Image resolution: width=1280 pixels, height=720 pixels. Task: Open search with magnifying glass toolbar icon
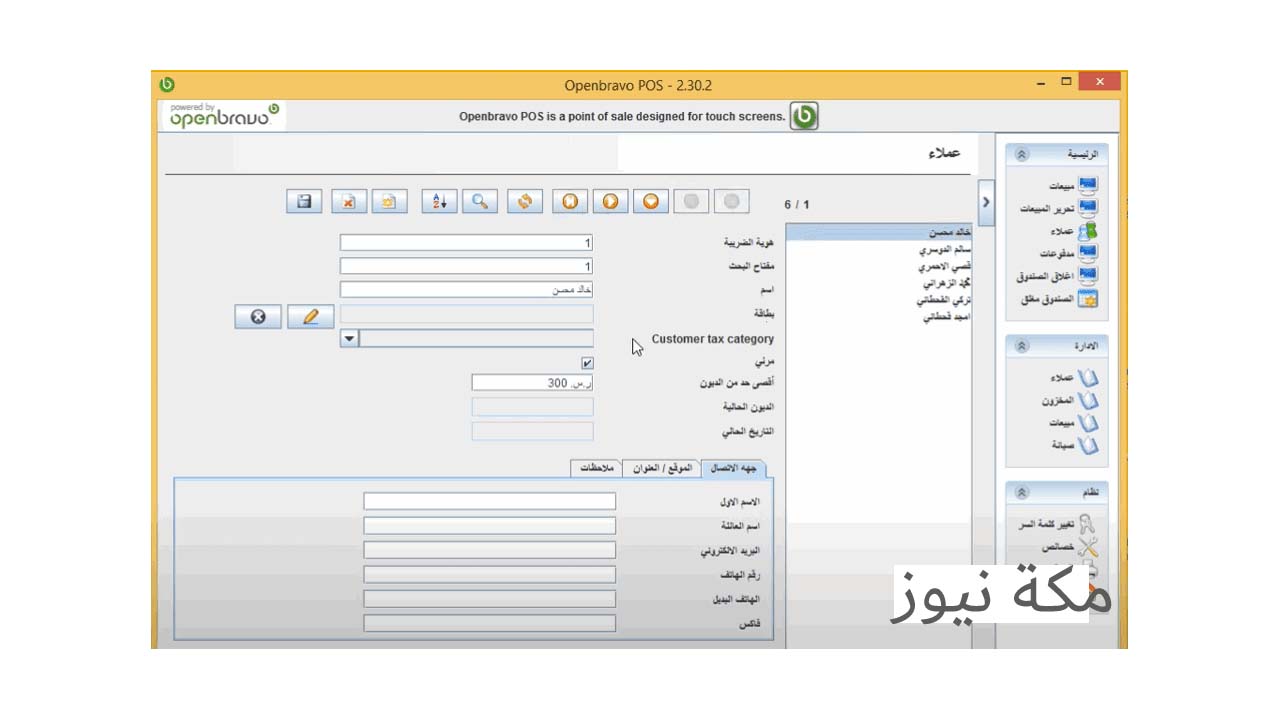coord(480,201)
